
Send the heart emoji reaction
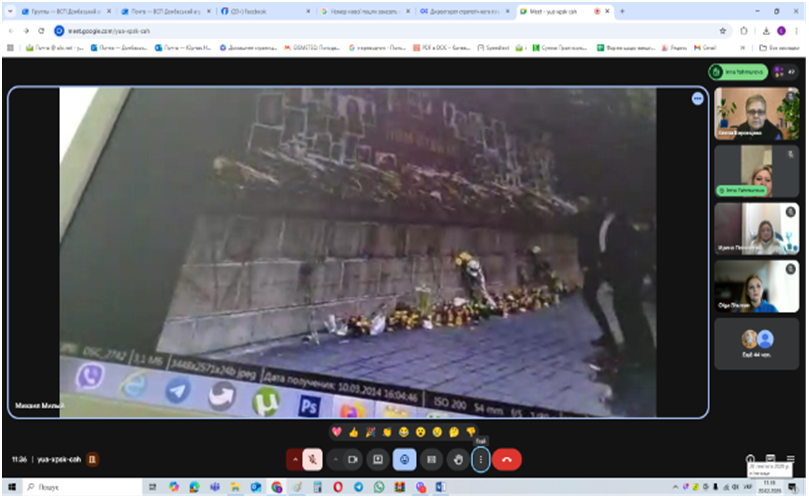pyautogui.click(x=337, y=432)
